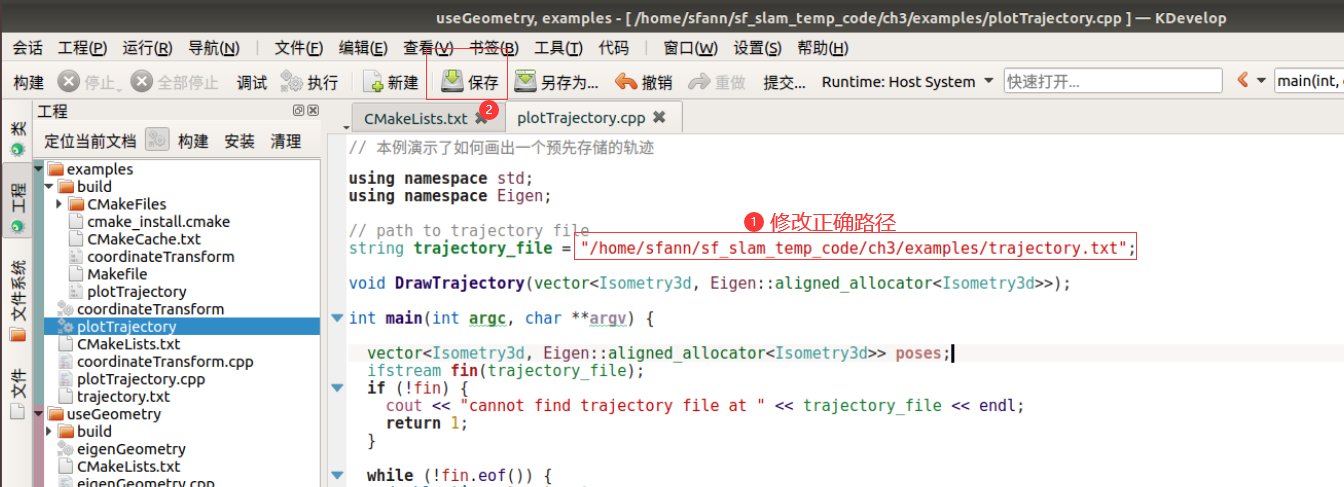Open the 设置(S) menu
This screenshot has height=487, width=1344.
pyautogui.click(x=758, y=48)
